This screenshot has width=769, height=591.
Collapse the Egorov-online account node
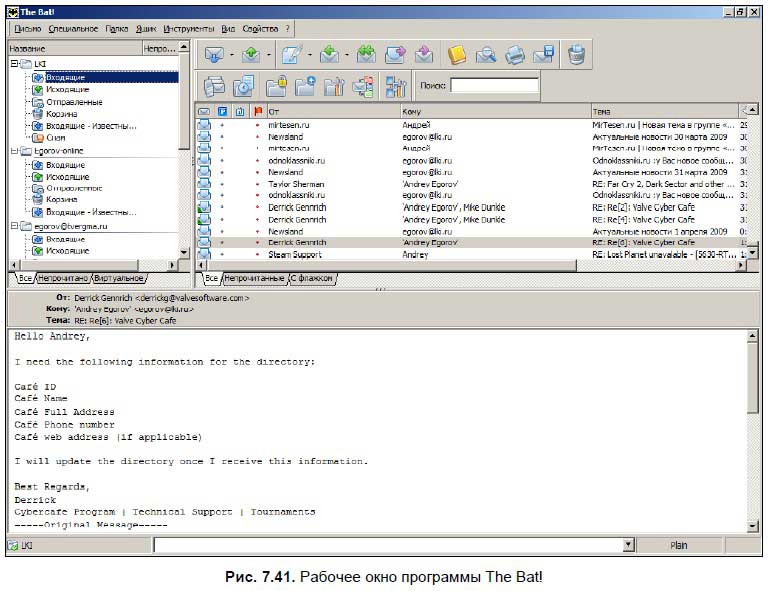click(x=14, y=151)
